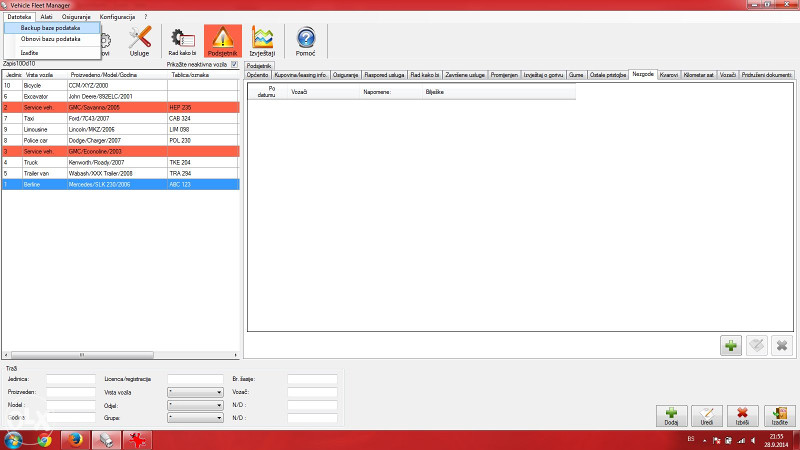Screen dimensions: 800x450
Task: Open the Grupe dropdown
Action: (195, 417)
